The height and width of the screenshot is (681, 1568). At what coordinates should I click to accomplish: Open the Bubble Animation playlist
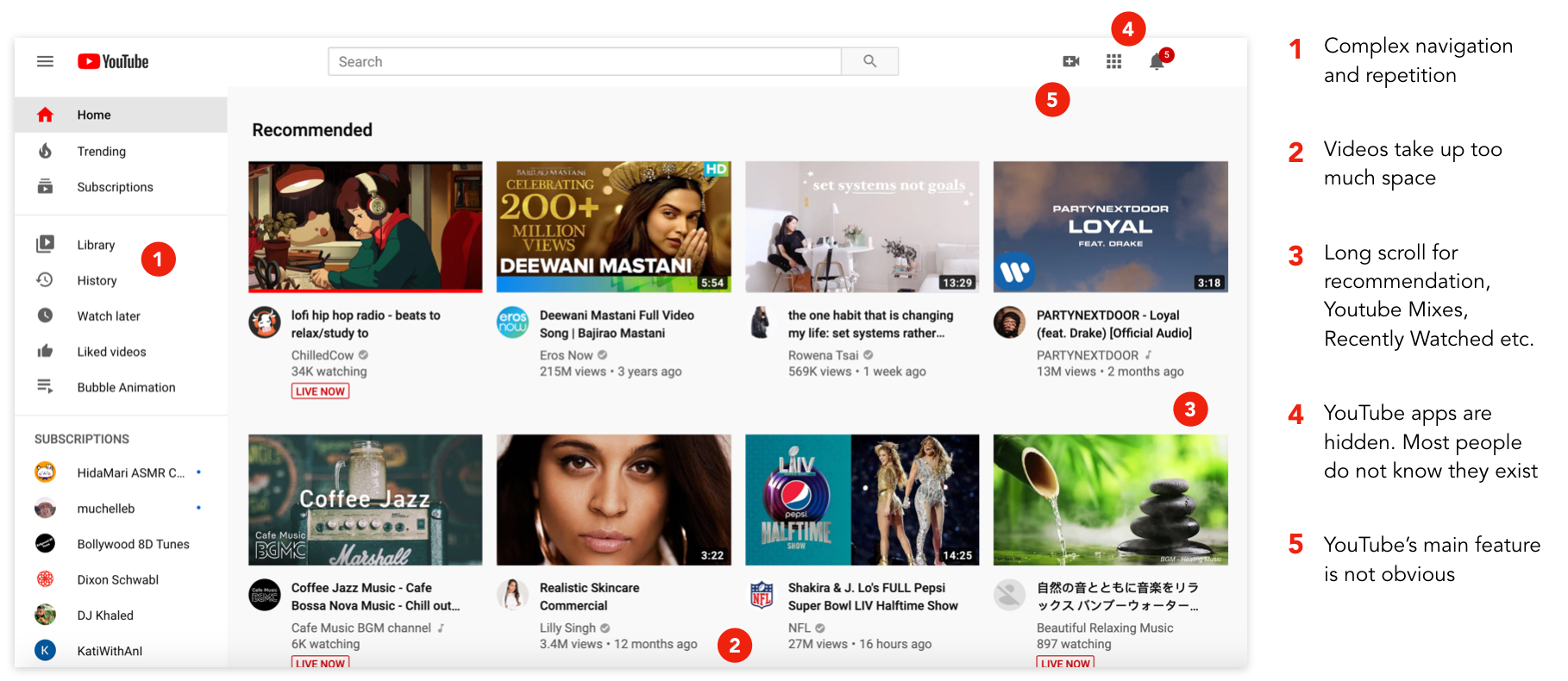pyautogui.click(x=121, y=387)
